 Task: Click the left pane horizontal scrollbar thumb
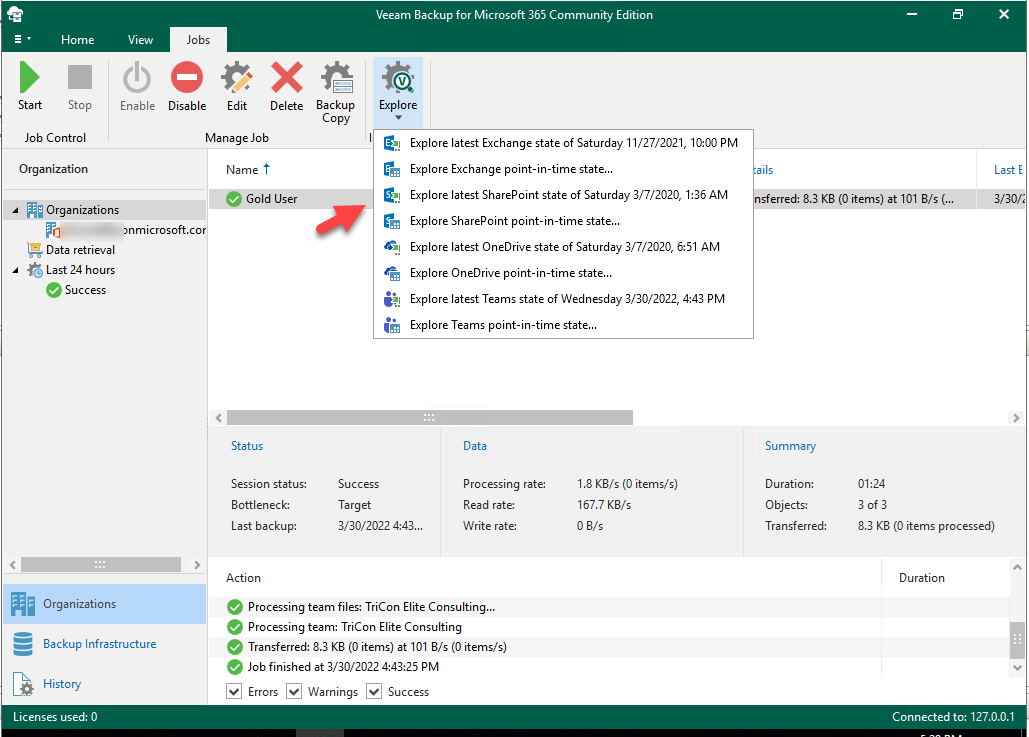point(100,564)
